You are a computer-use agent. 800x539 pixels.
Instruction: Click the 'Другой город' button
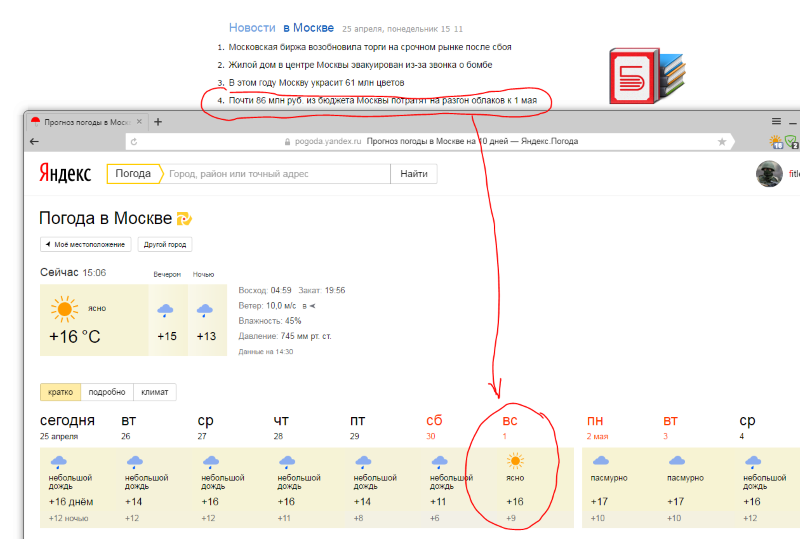pyautogui.click(x=165, y=244)
